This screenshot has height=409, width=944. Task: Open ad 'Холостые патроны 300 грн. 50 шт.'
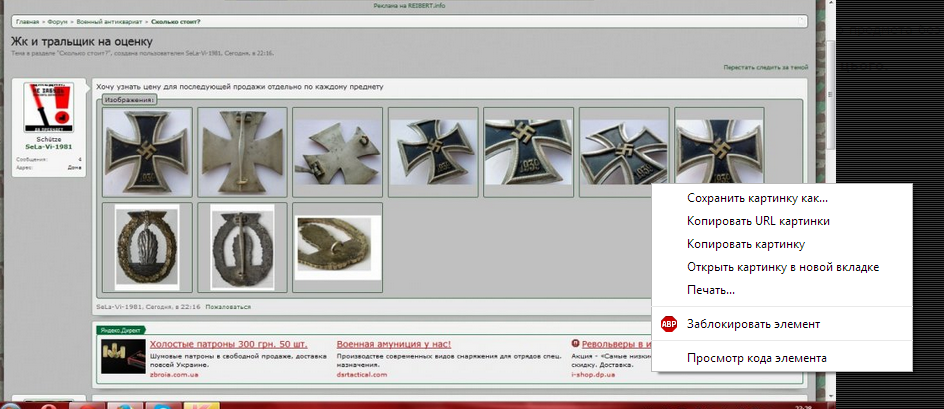[x=229, y=345]
